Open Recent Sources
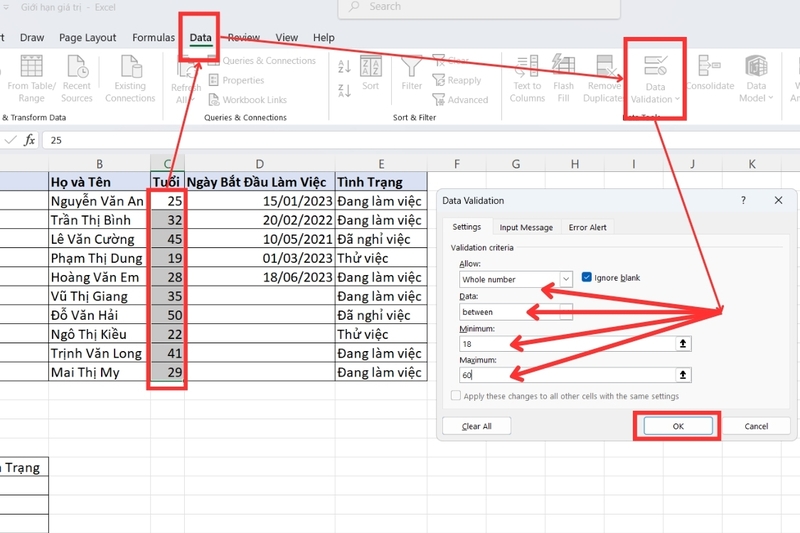 (77, 79)
